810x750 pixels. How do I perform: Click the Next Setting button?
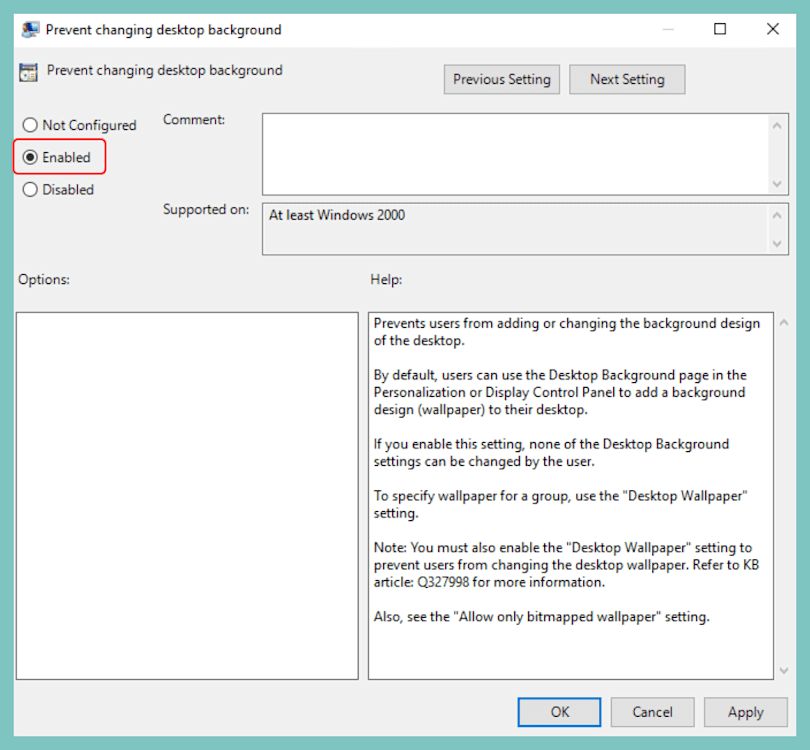tap(627, 79)
